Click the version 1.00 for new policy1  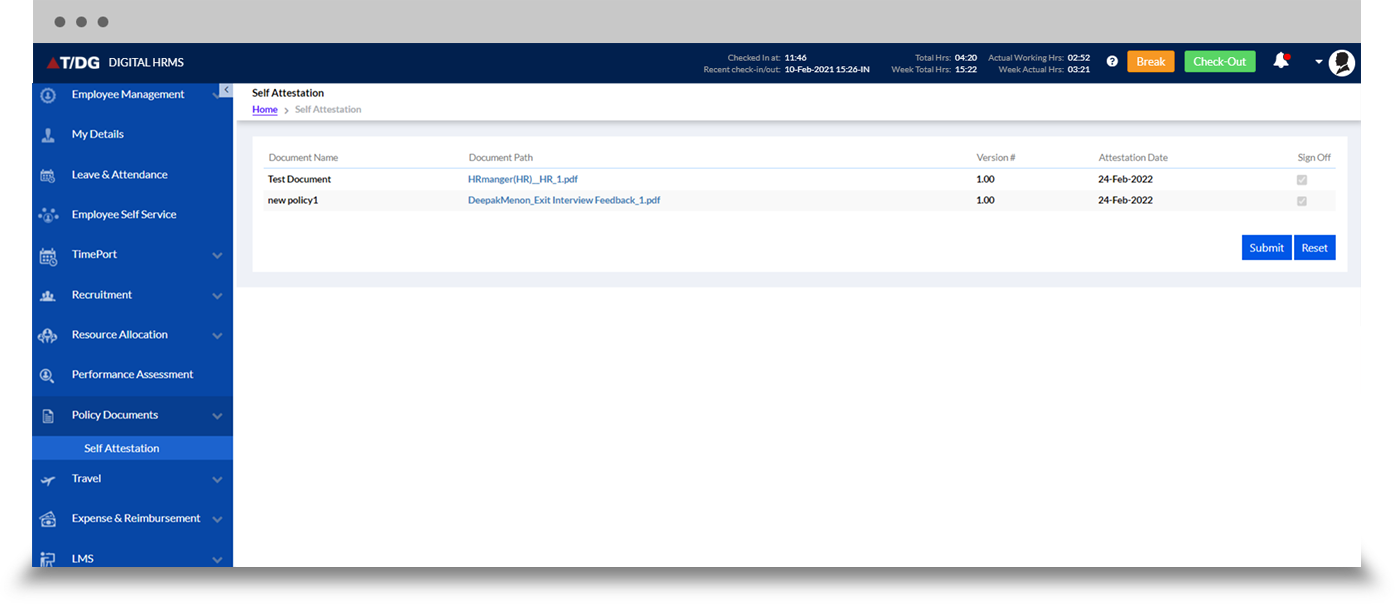click(x=985, y=200)
